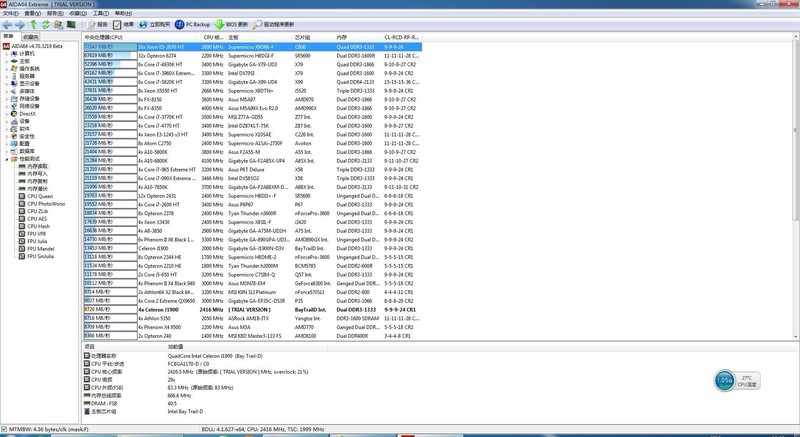The height and width of the screenshot is (437, 800).
Task: Open the user management toolbar icon
Action: [59, 24]
